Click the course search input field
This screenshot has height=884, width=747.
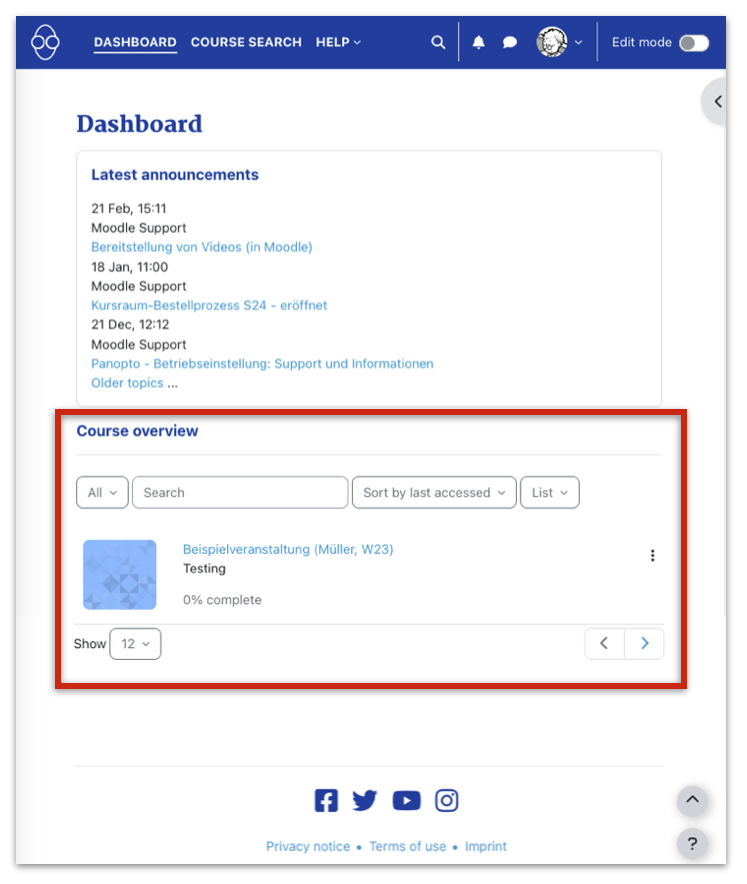point(240,492)
